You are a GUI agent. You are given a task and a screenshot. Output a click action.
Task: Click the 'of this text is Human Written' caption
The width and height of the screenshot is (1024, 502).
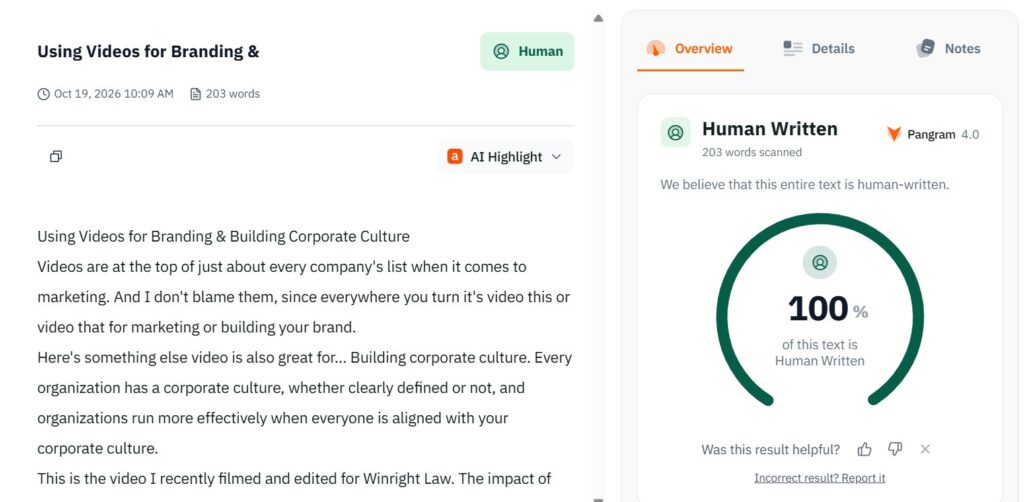pos(820,353)
